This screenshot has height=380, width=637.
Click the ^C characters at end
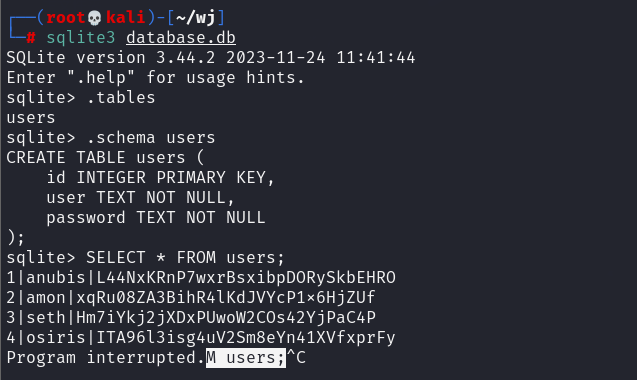(296, 358)
